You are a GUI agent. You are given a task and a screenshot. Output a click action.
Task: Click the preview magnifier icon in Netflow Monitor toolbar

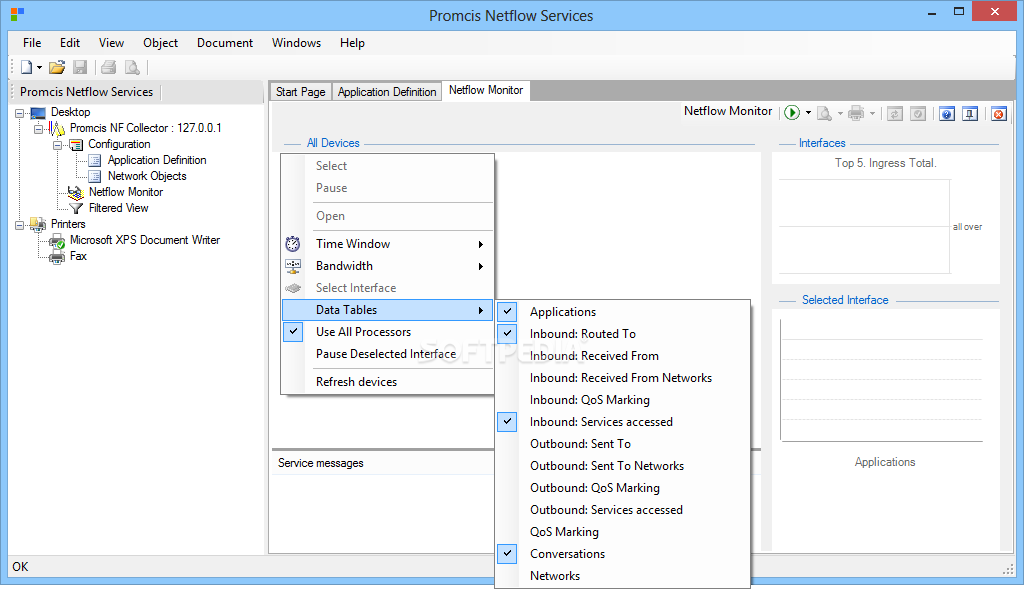click(x=825, y=114)
